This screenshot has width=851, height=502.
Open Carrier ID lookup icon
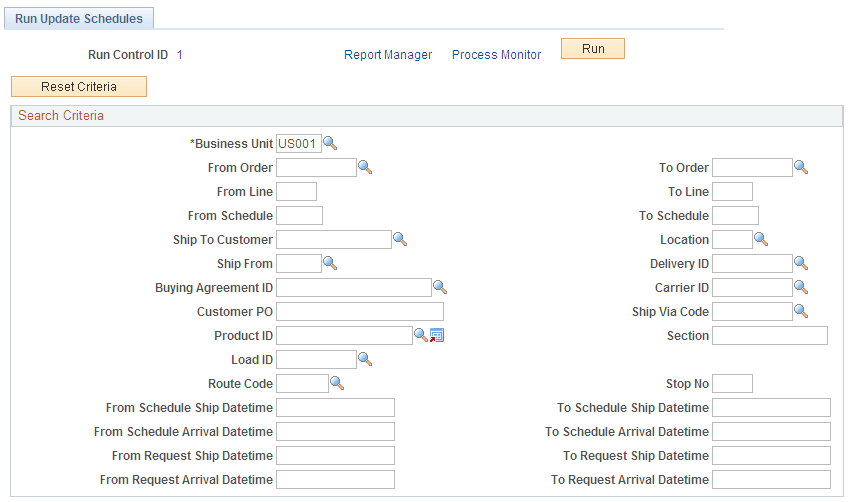tap(801, 287)
